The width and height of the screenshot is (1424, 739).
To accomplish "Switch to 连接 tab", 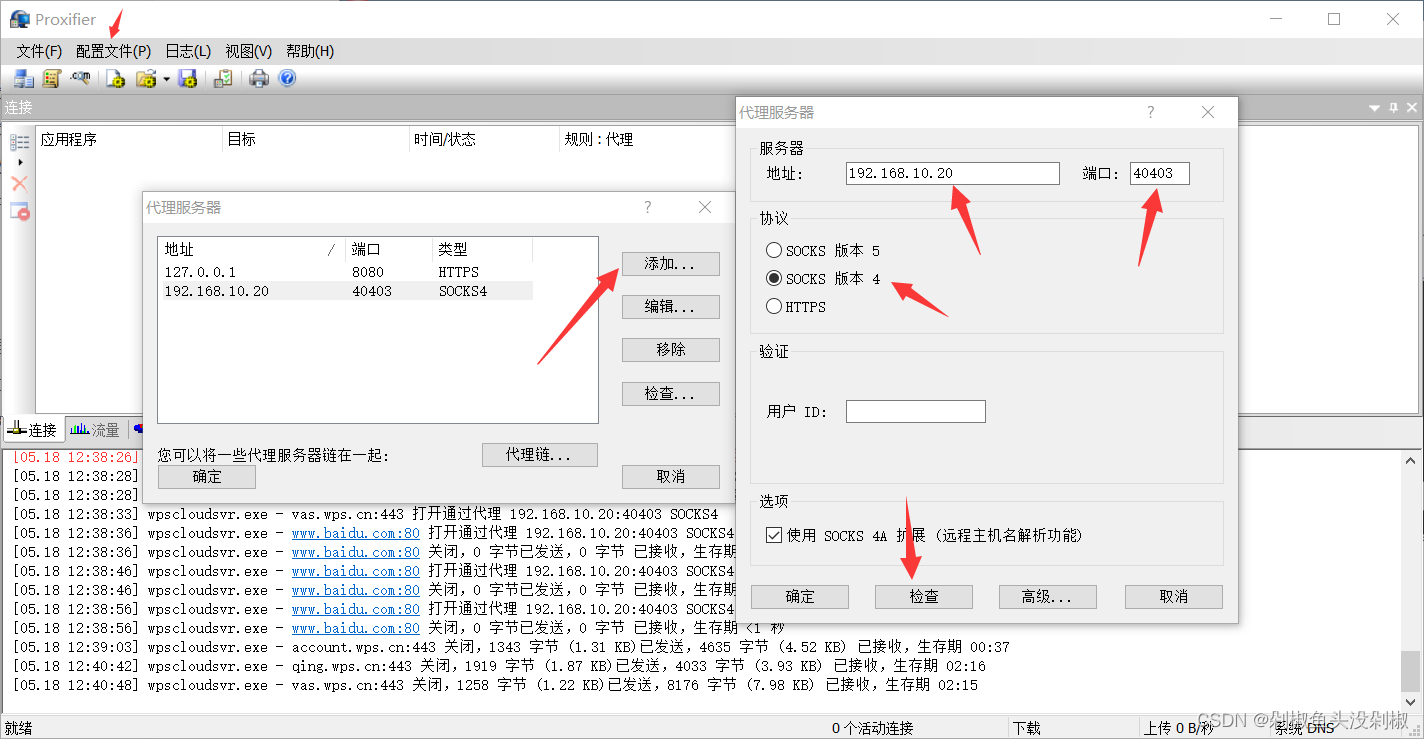I will pos(33,430).
